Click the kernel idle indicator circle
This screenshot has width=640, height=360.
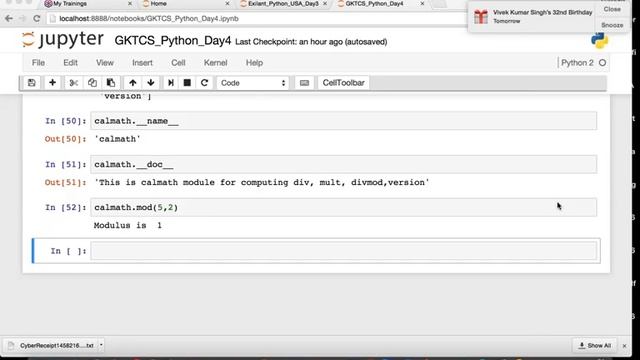coord(602,63)
